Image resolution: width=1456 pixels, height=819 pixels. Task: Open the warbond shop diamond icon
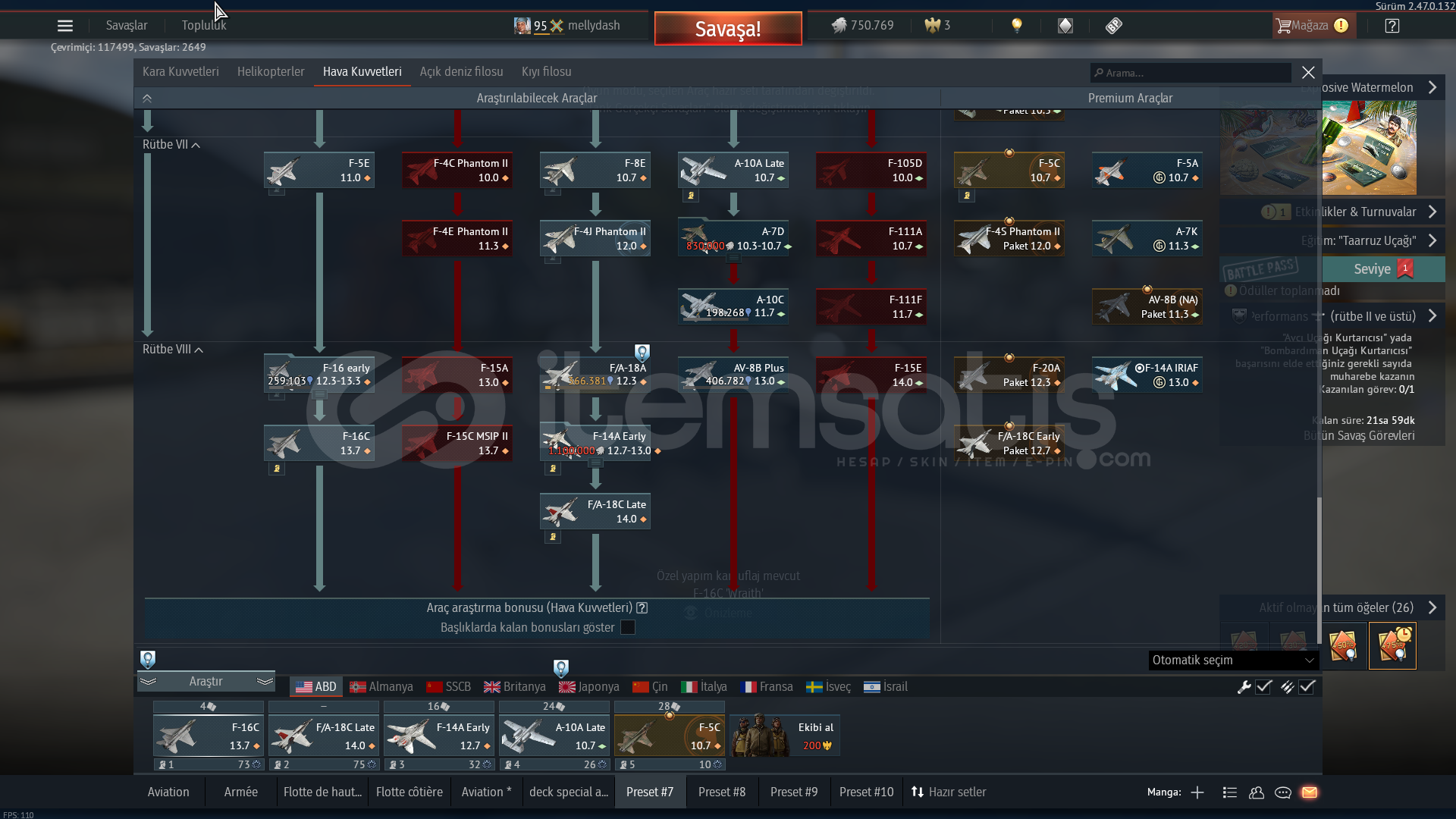click(x=1065, y=26)
